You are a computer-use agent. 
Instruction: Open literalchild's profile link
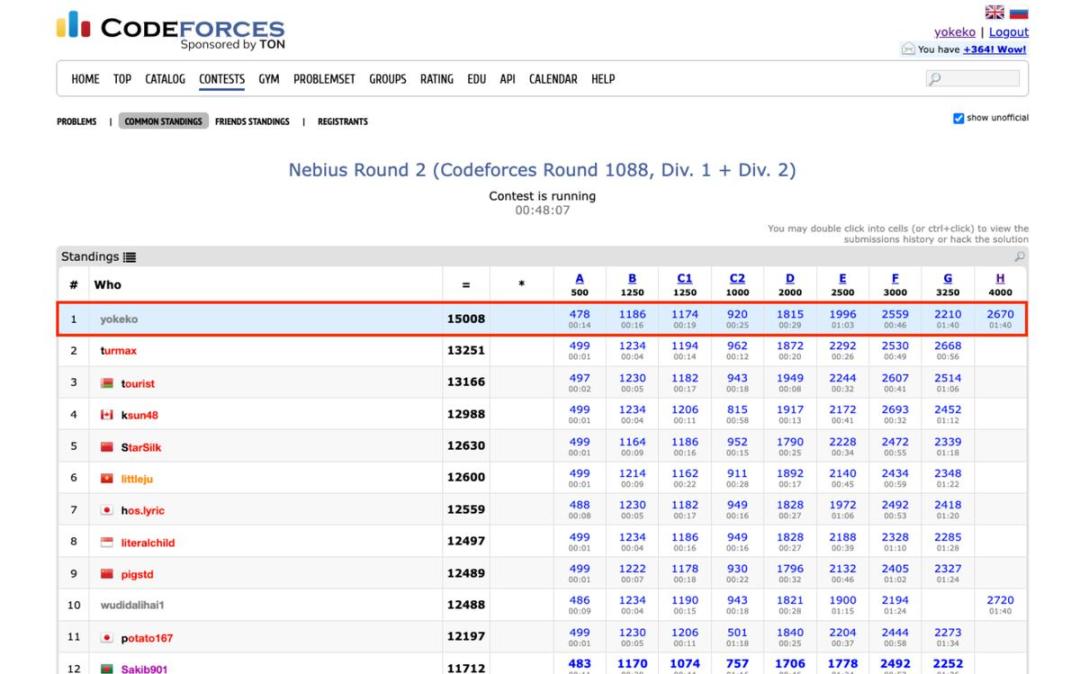tap(148, 543)
